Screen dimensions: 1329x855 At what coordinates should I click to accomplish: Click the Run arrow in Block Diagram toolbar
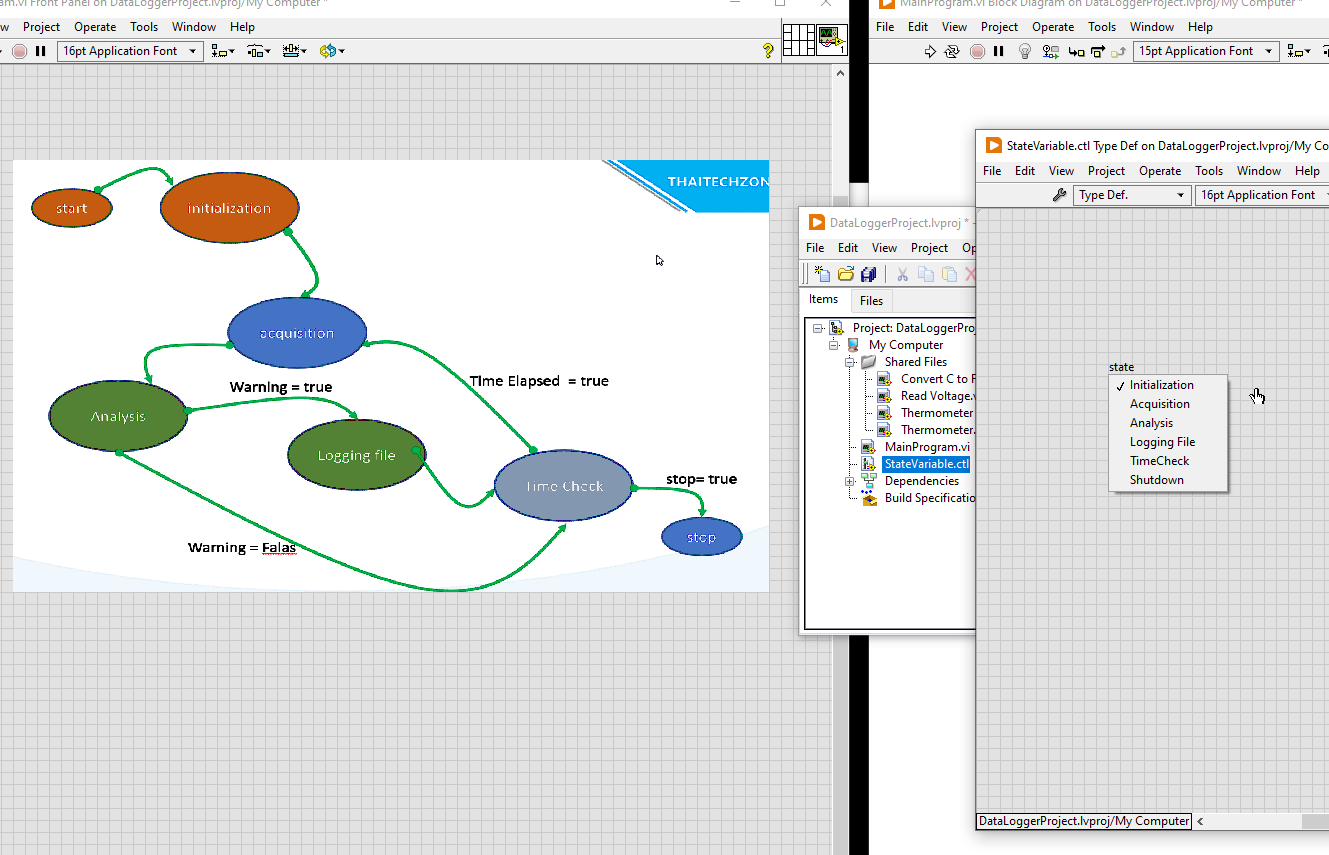[930, 51]
